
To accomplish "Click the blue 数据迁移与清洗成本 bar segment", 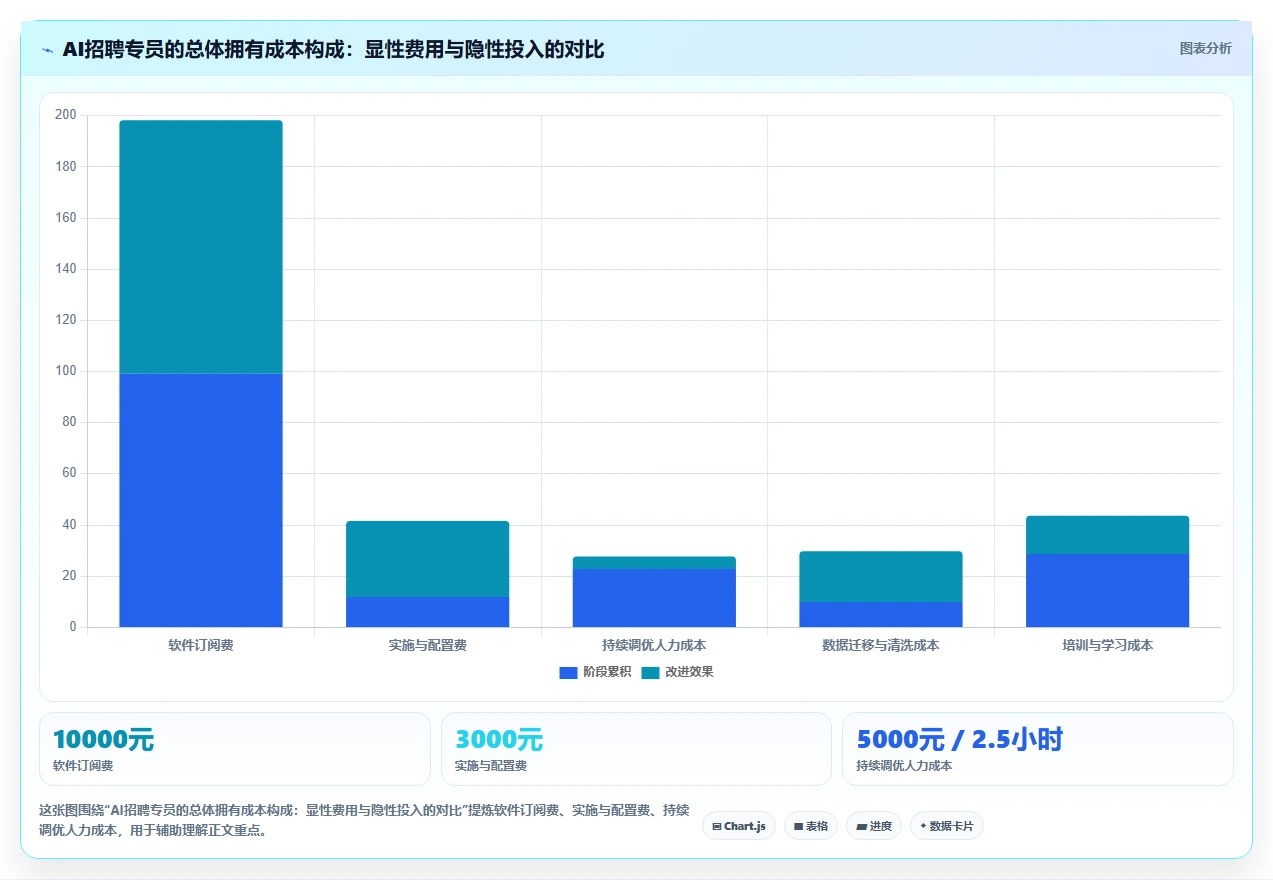I will click(881, 614).
